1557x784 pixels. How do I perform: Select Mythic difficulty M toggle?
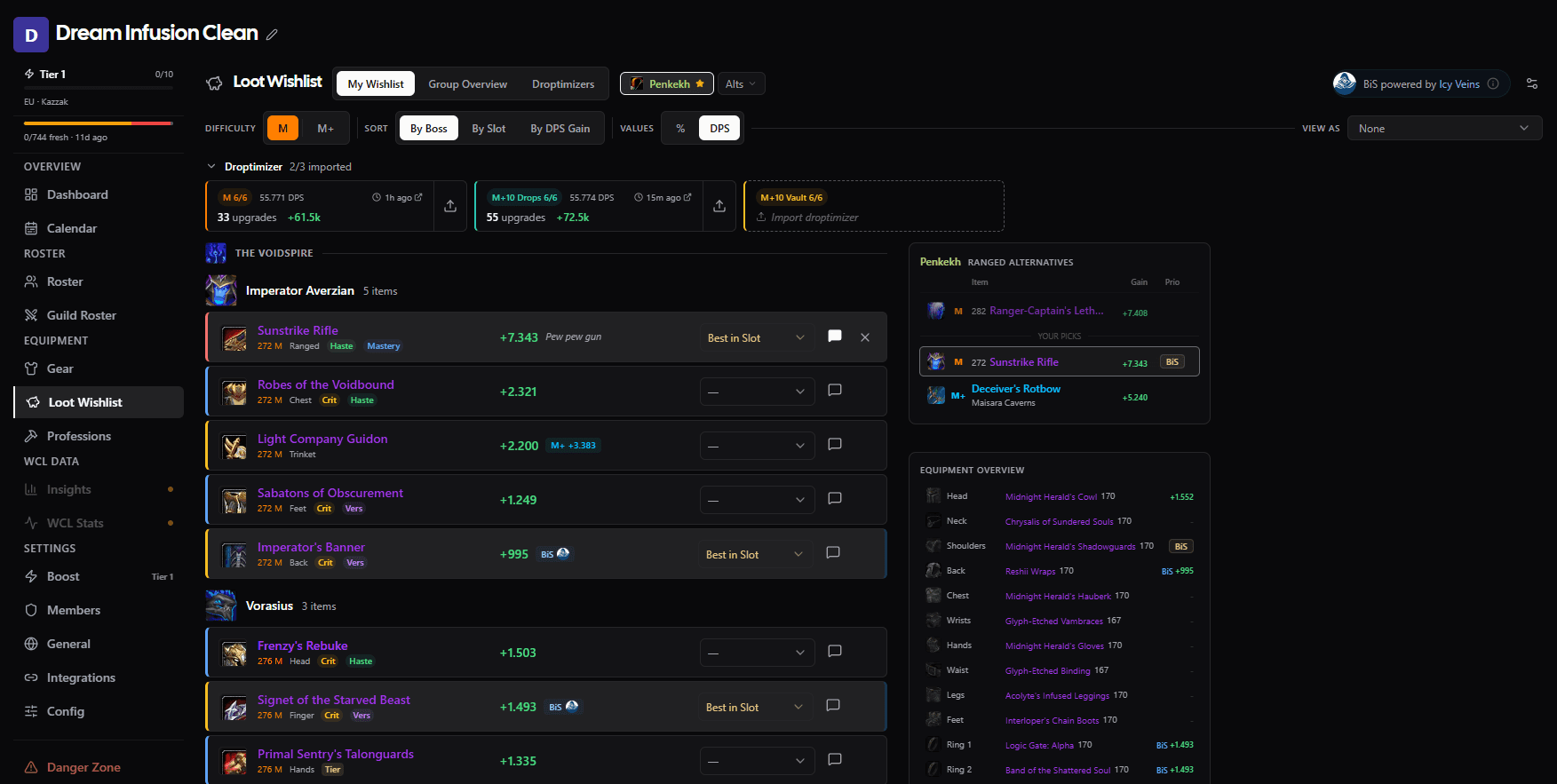click(282, 128)
